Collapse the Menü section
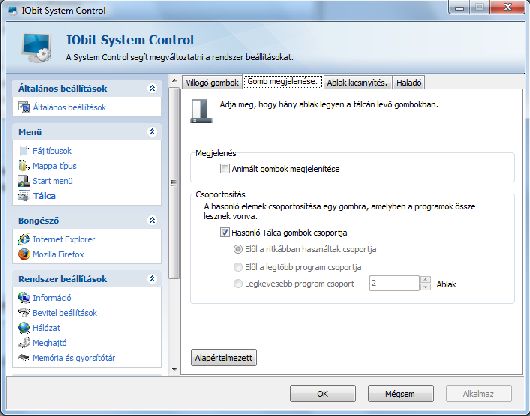The height and width of the screenshot is (416, 530). 152,131
